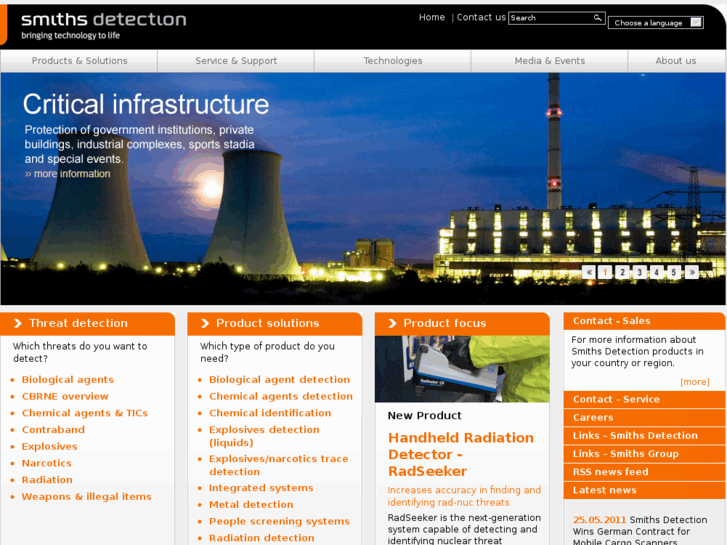This screenshot has width=727, height=545.
Task: Open the 25.05.2011 news item
Action: (640, 531)
